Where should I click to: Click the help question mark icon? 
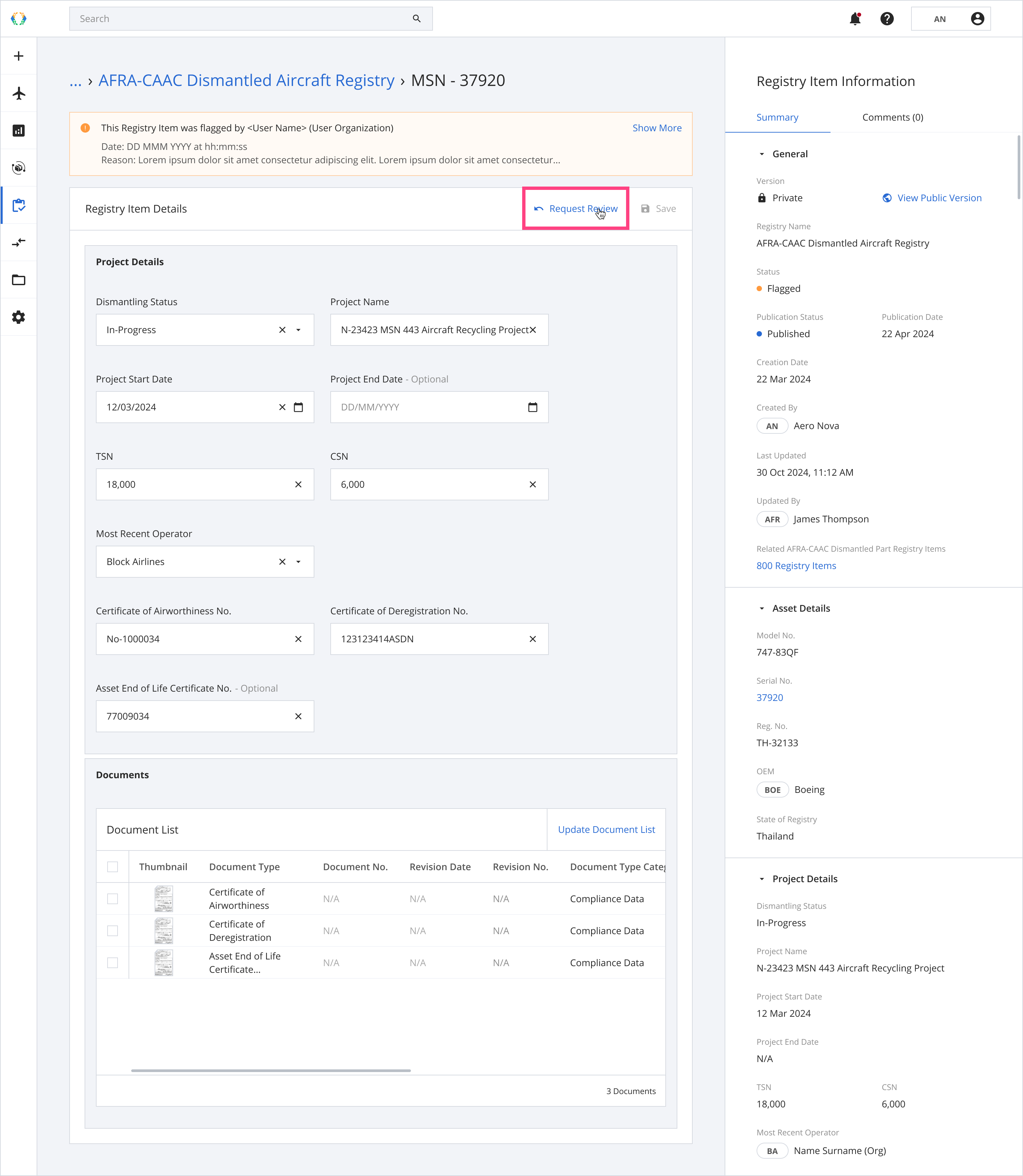886,19
